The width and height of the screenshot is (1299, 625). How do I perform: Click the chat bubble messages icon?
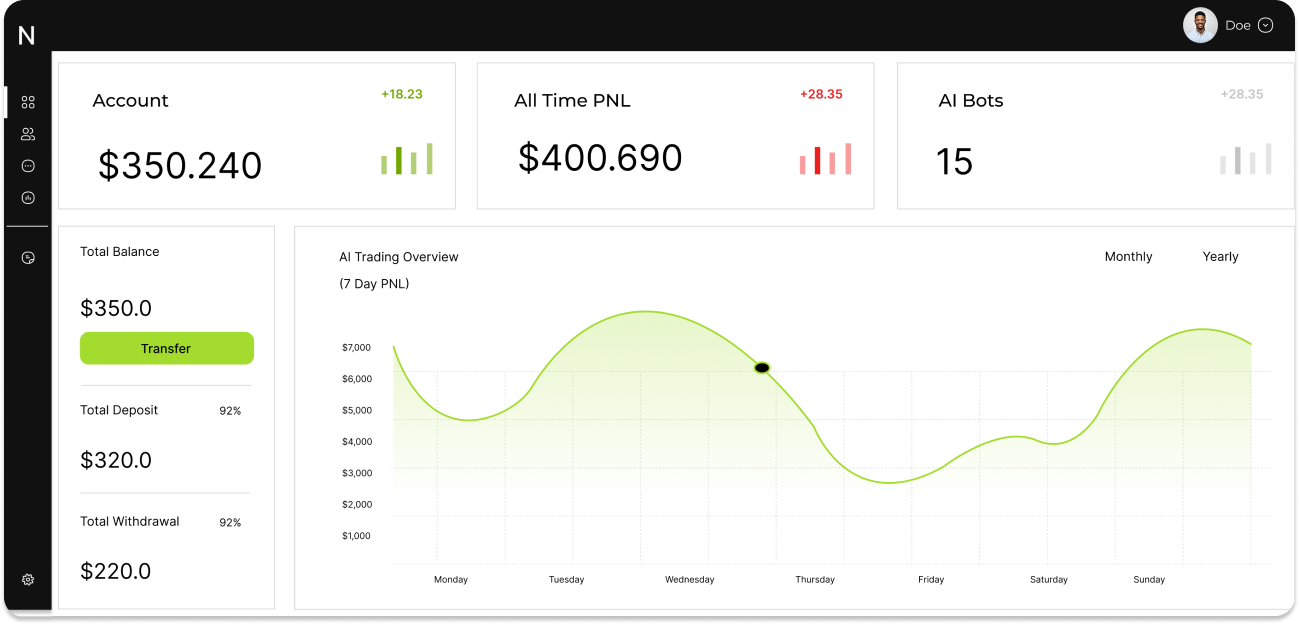coord(28,166)
